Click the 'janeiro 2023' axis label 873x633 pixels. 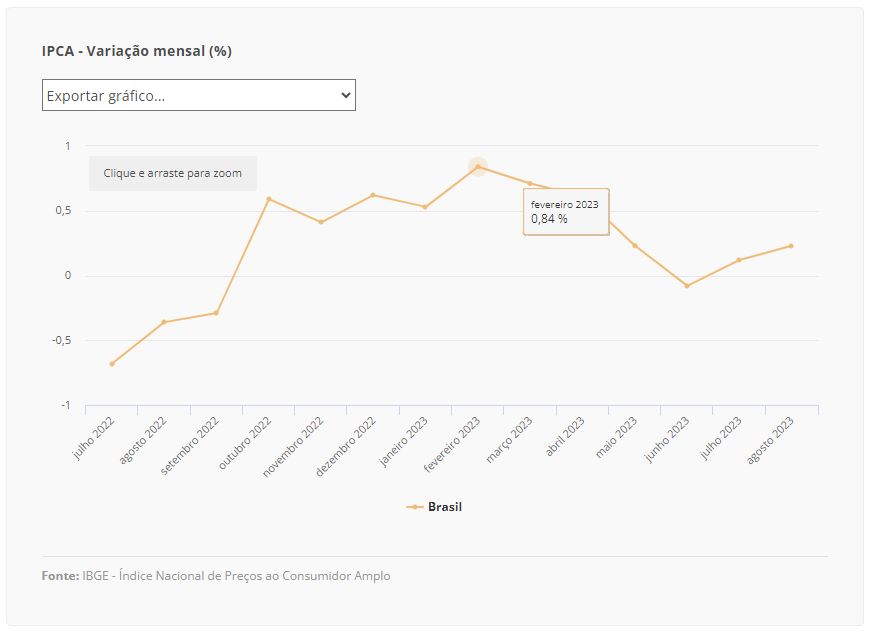(x=404, y=441)
